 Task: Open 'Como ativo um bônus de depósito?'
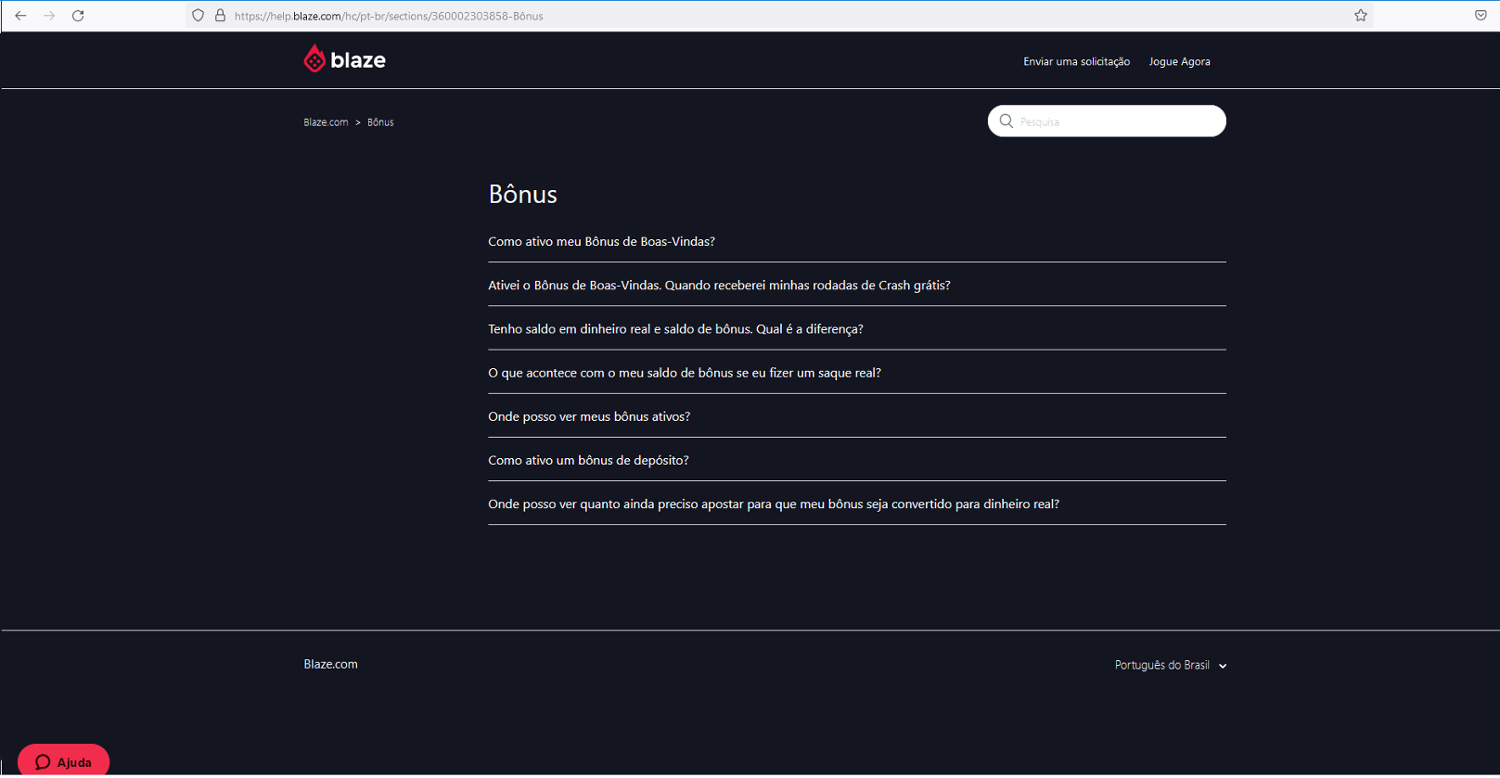click(588, 461)
